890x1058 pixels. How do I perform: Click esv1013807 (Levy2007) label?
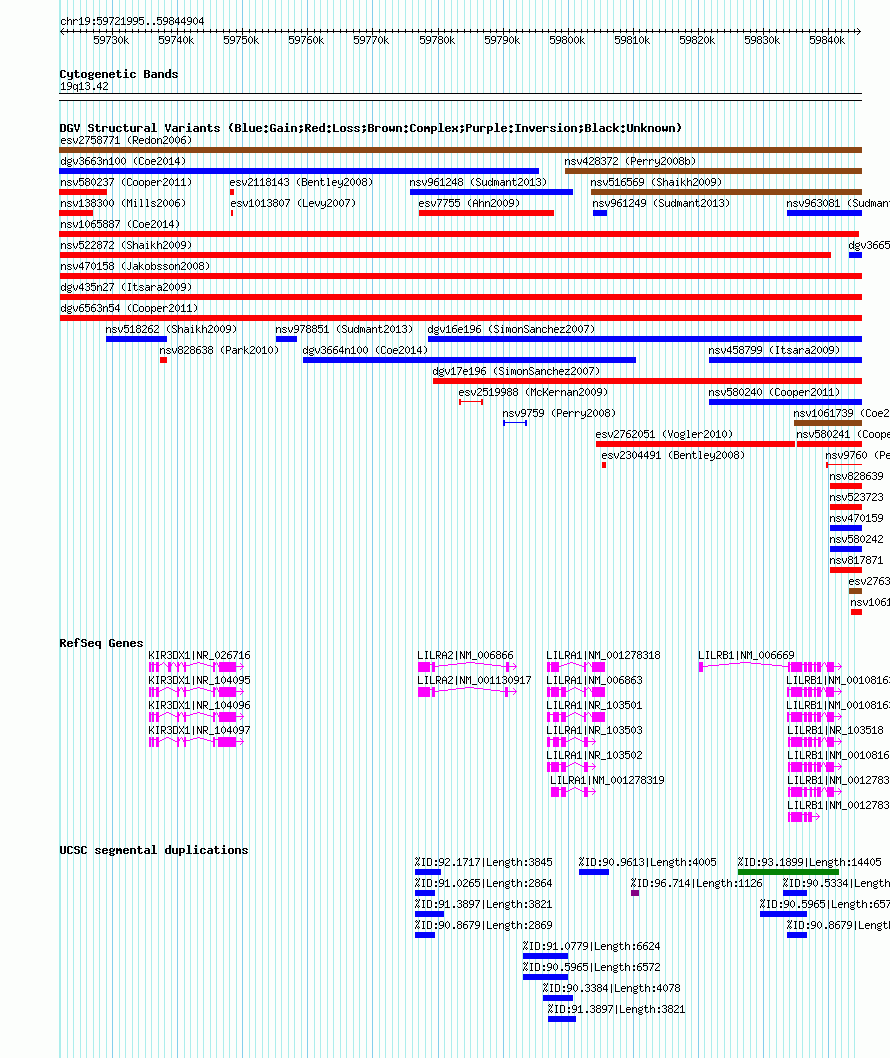(293, 203)
